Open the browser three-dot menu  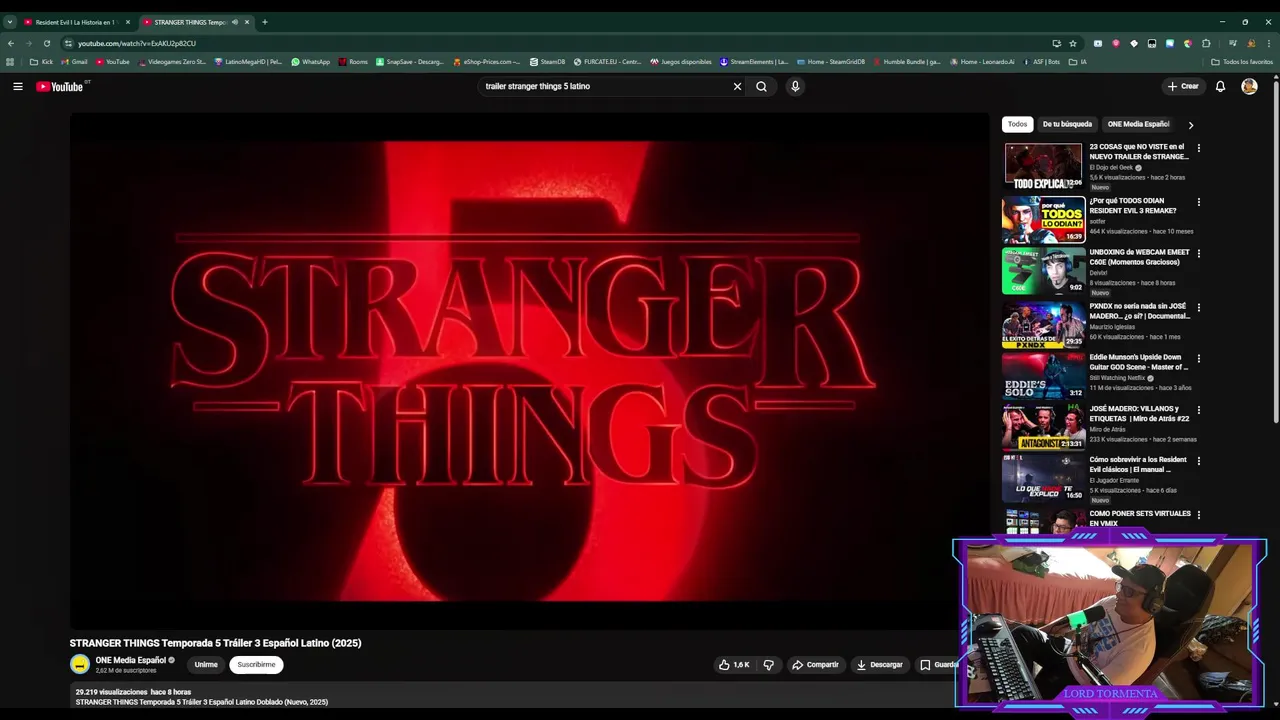[x=1269, y=43]
